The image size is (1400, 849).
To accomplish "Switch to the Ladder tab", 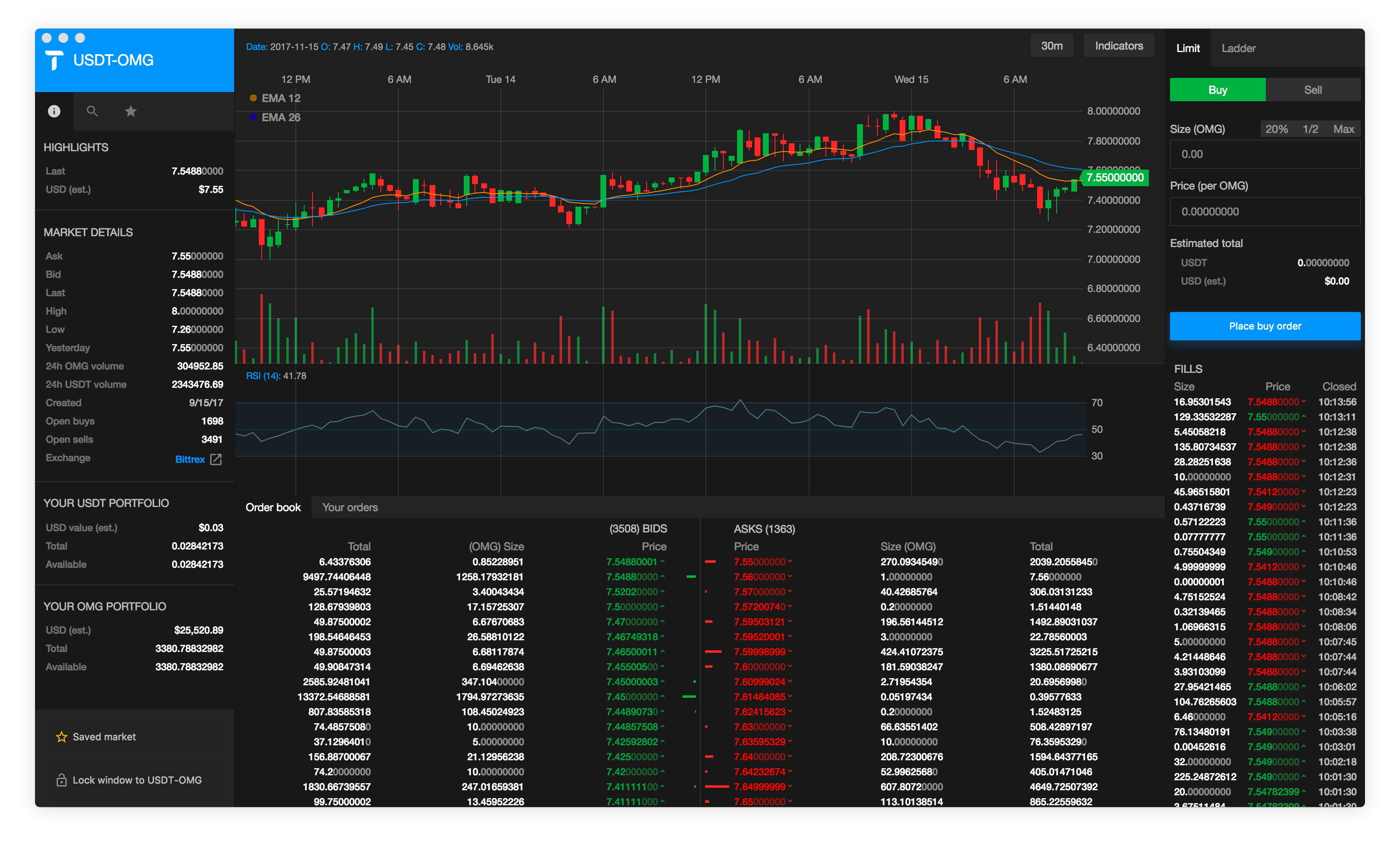I will (1238, 48).
